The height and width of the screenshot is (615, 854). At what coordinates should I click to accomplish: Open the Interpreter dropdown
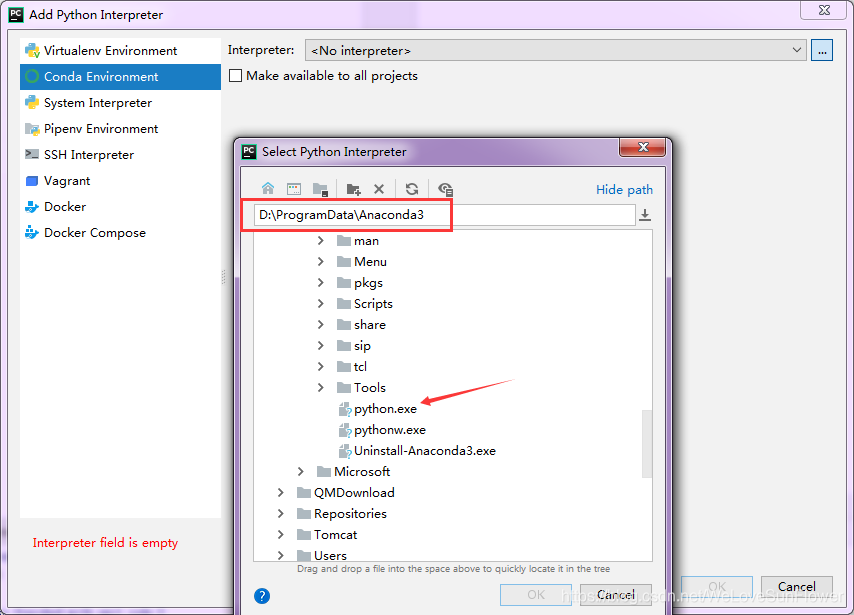(x=556, y=50)
